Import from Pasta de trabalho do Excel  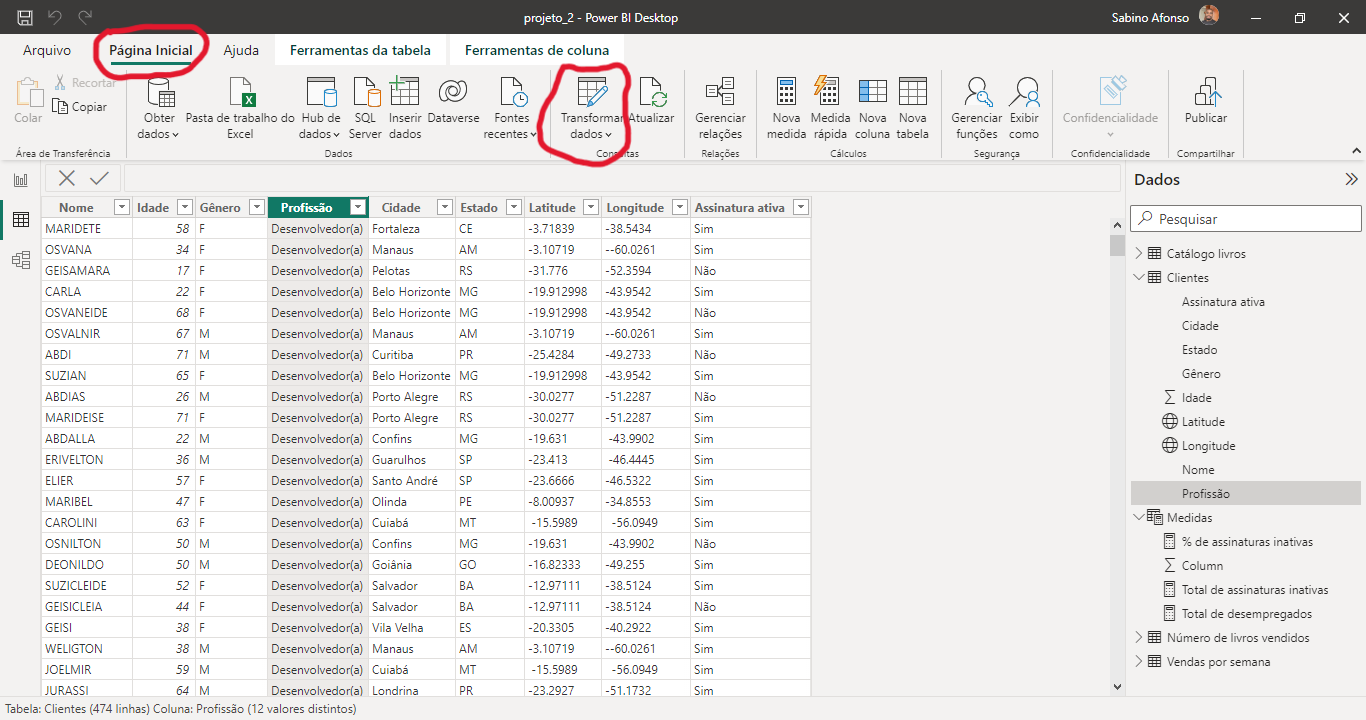pos(240,109)
